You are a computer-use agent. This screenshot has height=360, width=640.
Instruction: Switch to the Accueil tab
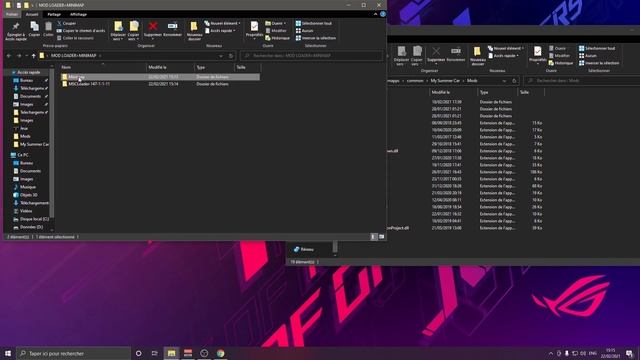pyautogui.click(x=32, y=14)
